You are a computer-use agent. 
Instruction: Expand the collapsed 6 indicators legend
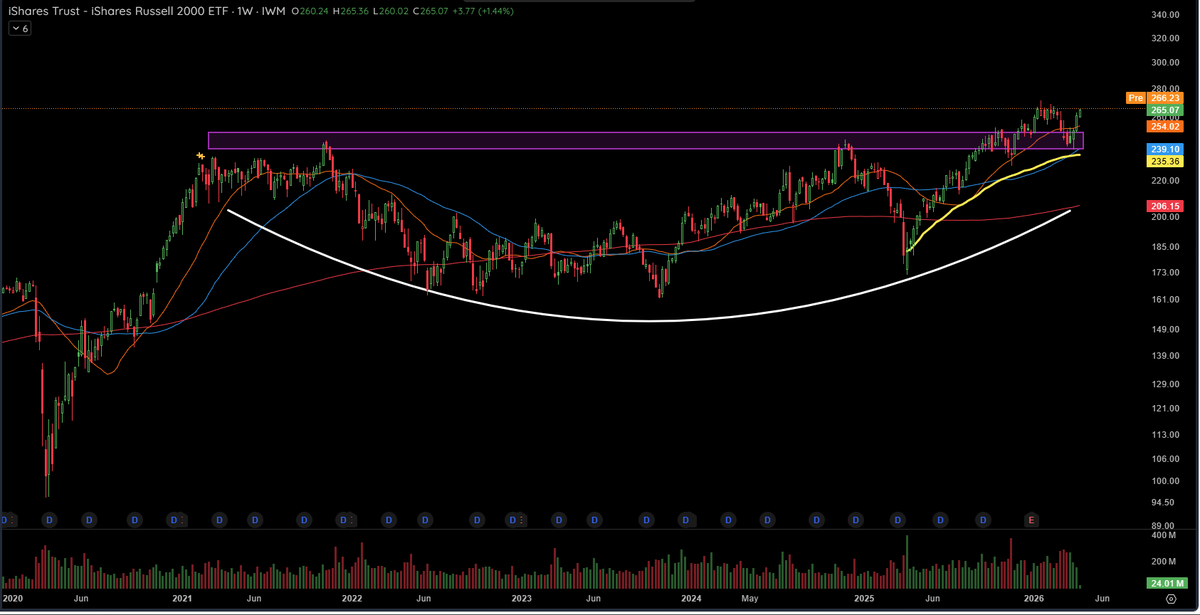point(19,29)
